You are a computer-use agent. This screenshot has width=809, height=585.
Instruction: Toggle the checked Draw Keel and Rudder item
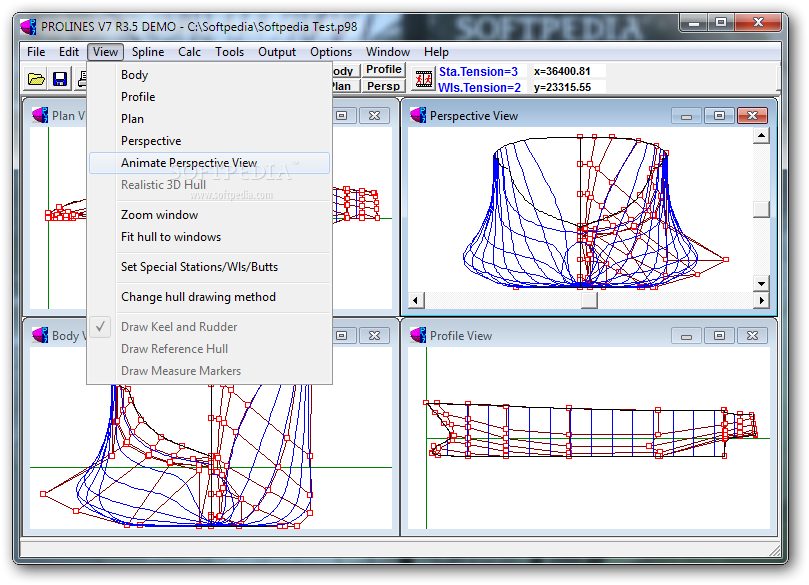pos(209,327)
